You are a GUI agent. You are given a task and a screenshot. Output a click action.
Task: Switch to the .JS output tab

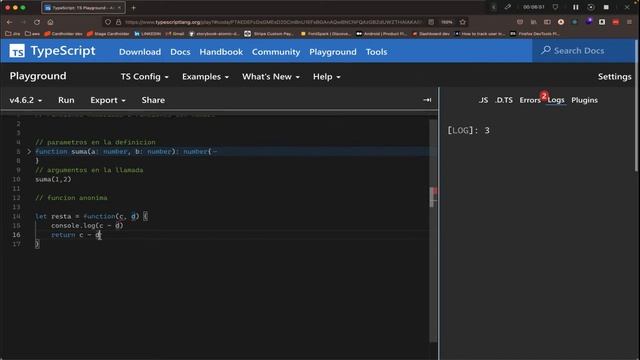tap(483, 100)
